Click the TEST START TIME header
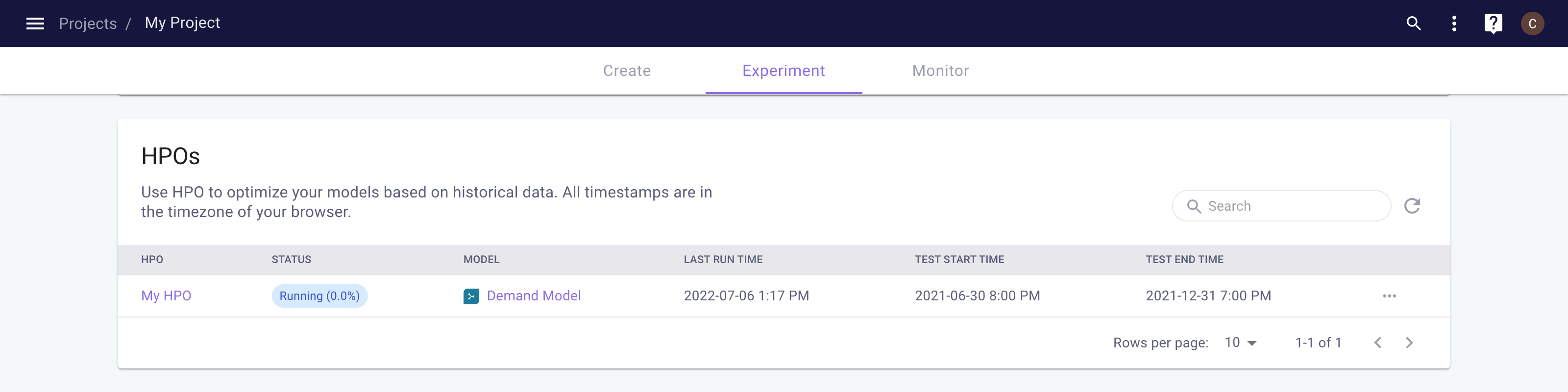1568x392 pixels. click(x=959, y=259)
